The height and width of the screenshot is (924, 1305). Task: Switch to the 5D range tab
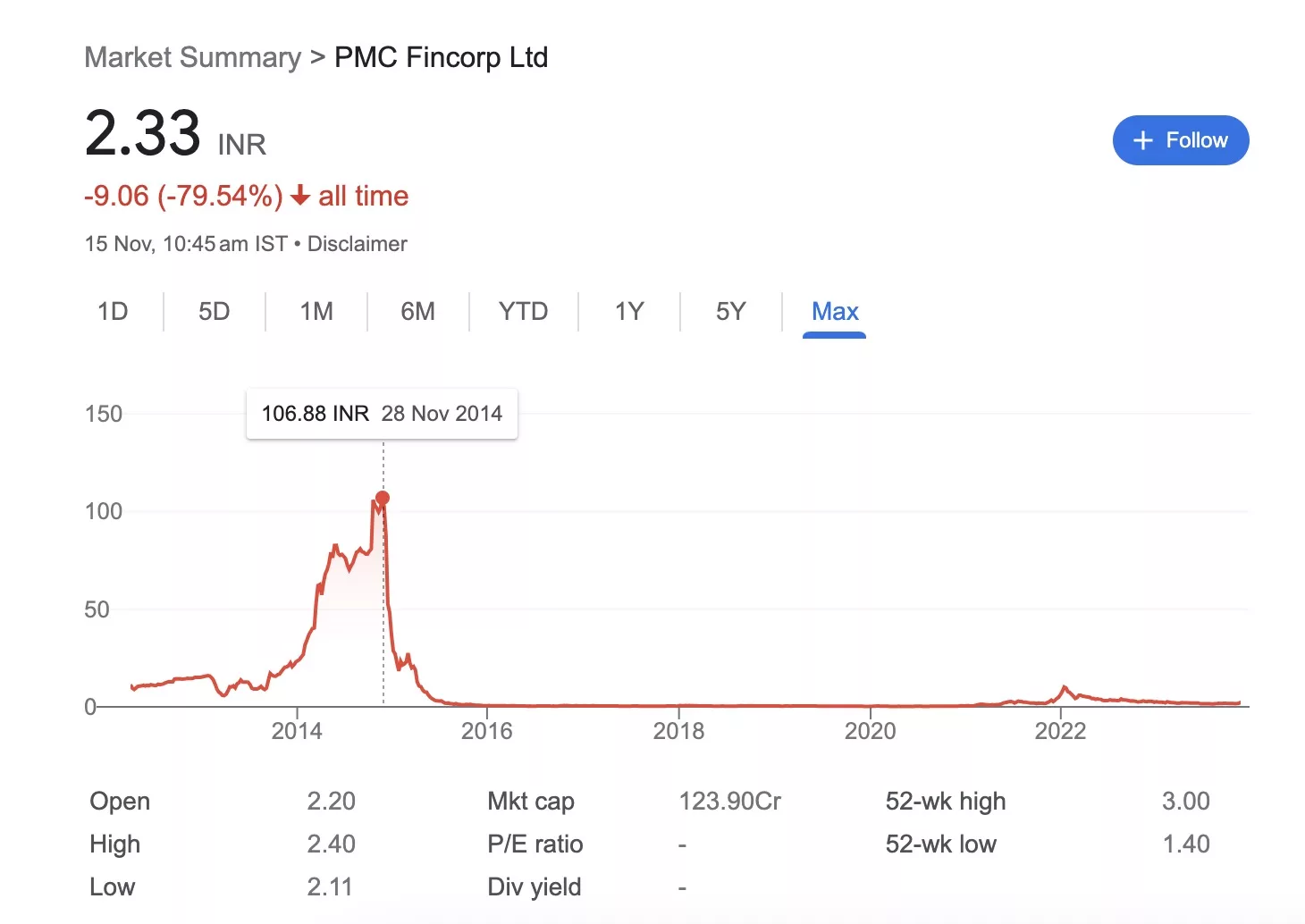pyautogui.click(x=214, y=311)
